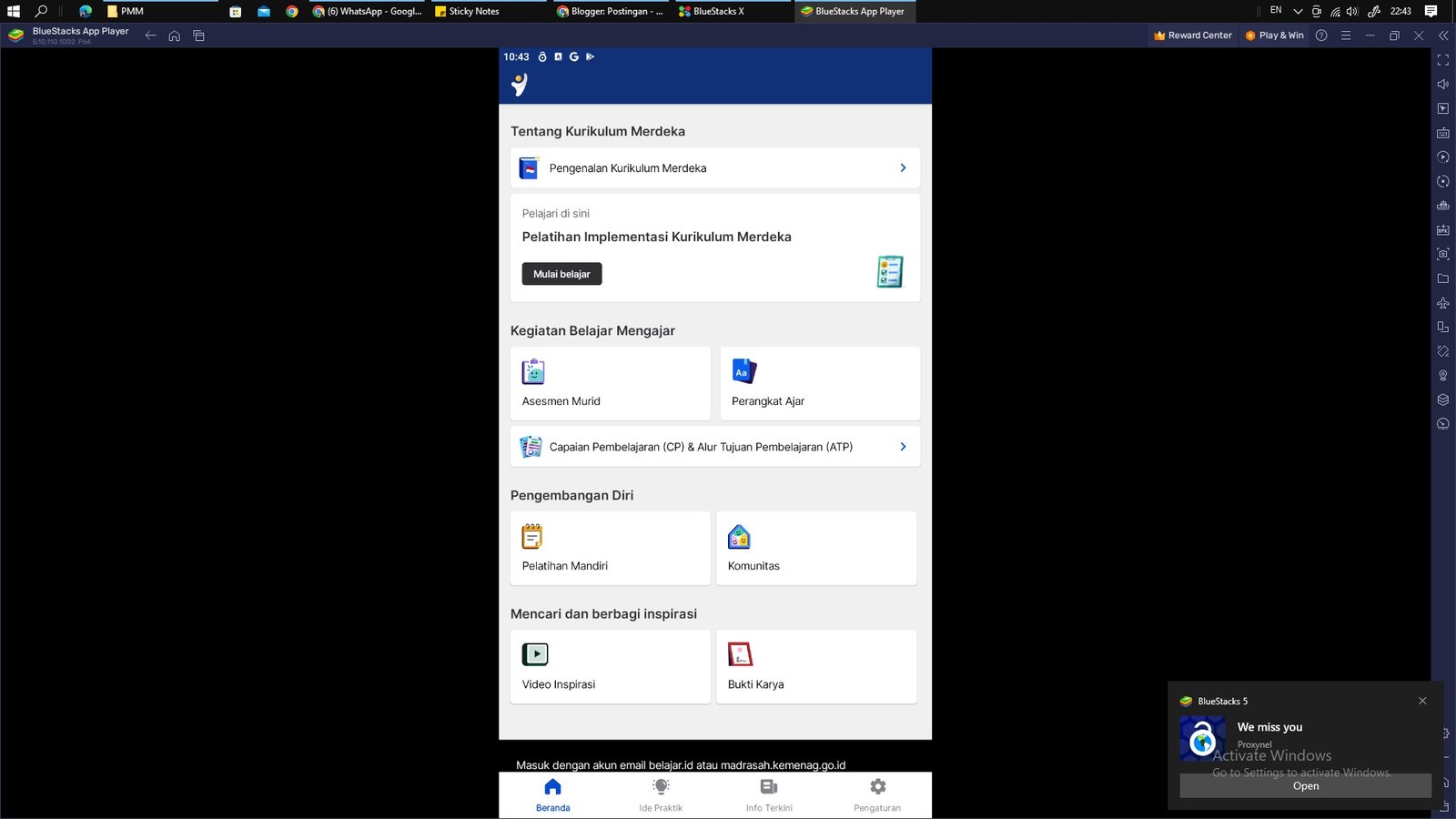1456x819 pixels.
Task: Open BlueStacks help question mark icon
Action: [x=1321, y=35]
